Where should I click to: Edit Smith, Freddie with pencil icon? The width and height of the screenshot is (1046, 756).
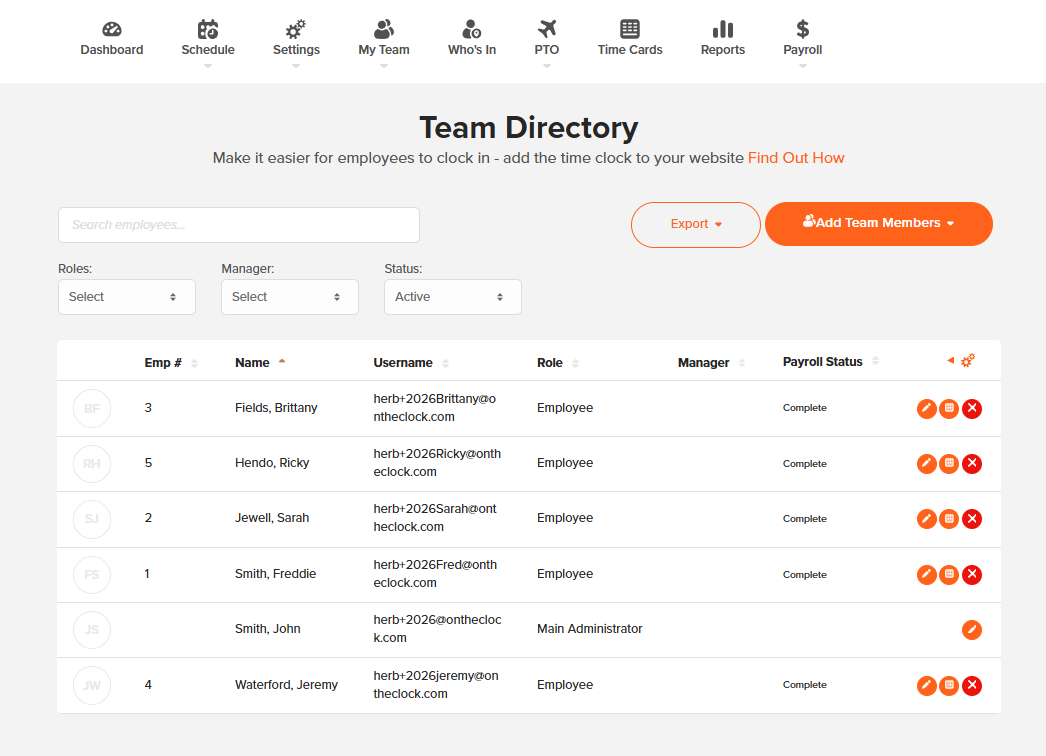pos(927,575)
